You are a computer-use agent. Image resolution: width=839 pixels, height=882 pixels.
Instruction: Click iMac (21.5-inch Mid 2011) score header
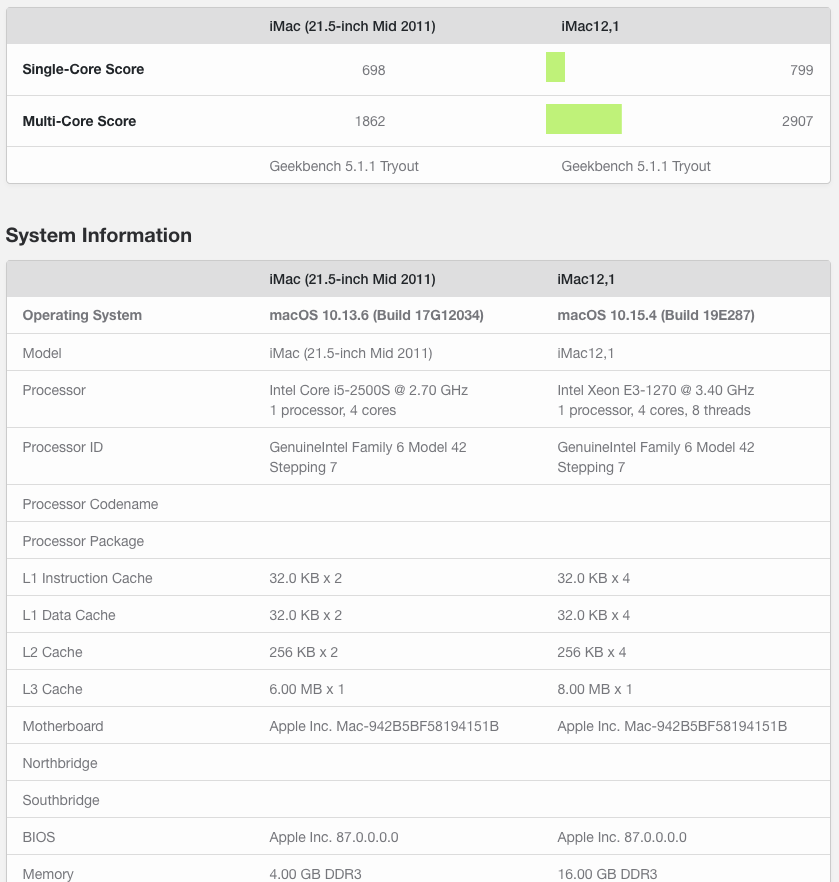pos(352,26)
